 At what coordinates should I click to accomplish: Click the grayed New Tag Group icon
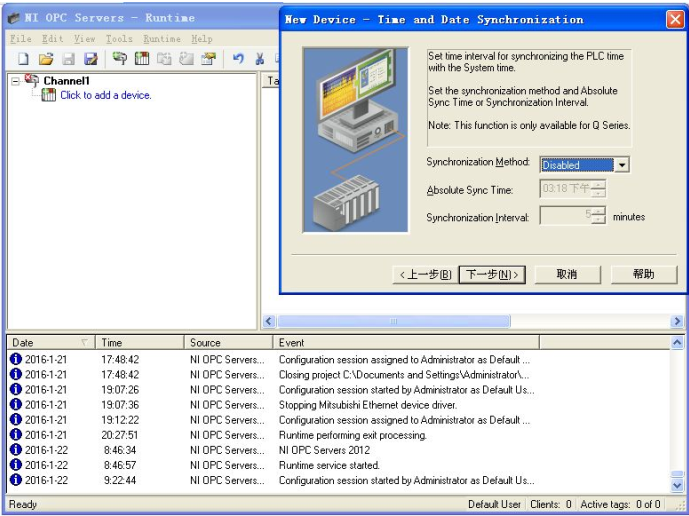pyautogui.click(x=164, y=58)
